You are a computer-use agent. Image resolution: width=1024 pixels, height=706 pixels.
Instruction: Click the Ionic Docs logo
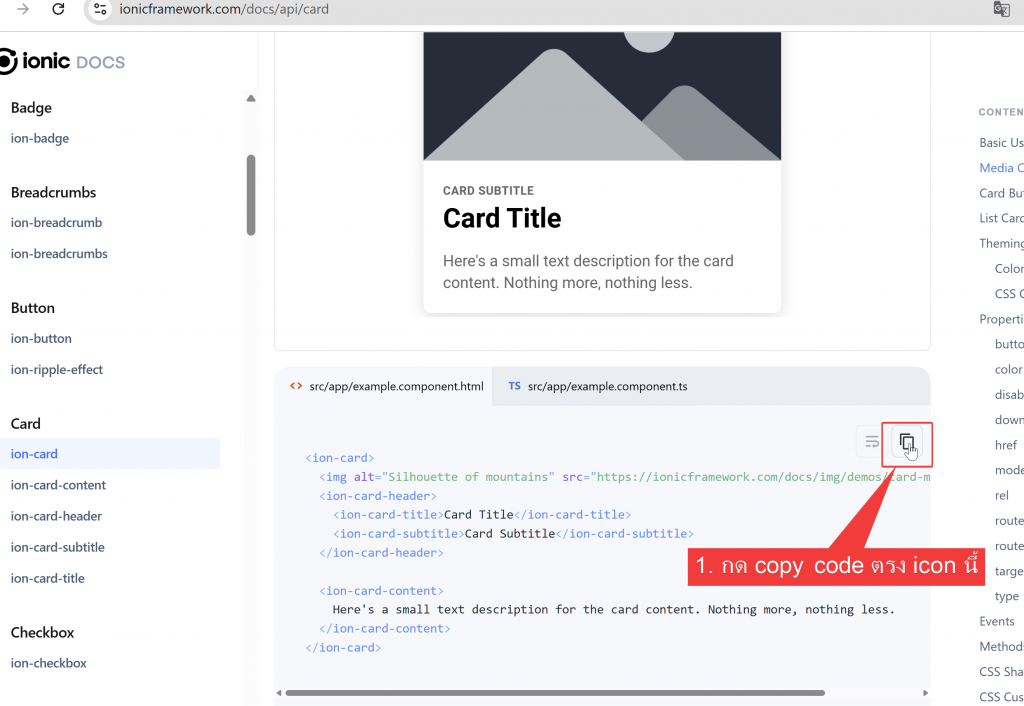coord(62,61)
